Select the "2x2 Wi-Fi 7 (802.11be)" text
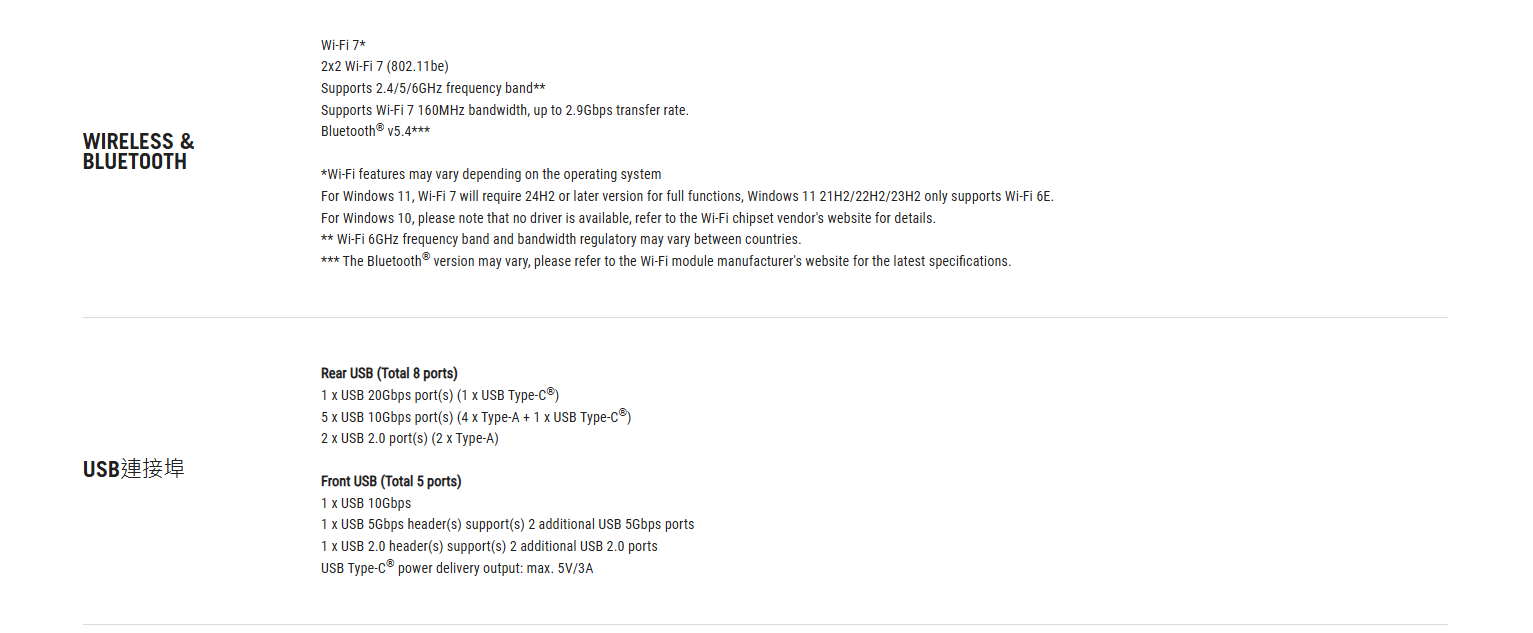1533x633 pixels. click(x=385, y=67)
